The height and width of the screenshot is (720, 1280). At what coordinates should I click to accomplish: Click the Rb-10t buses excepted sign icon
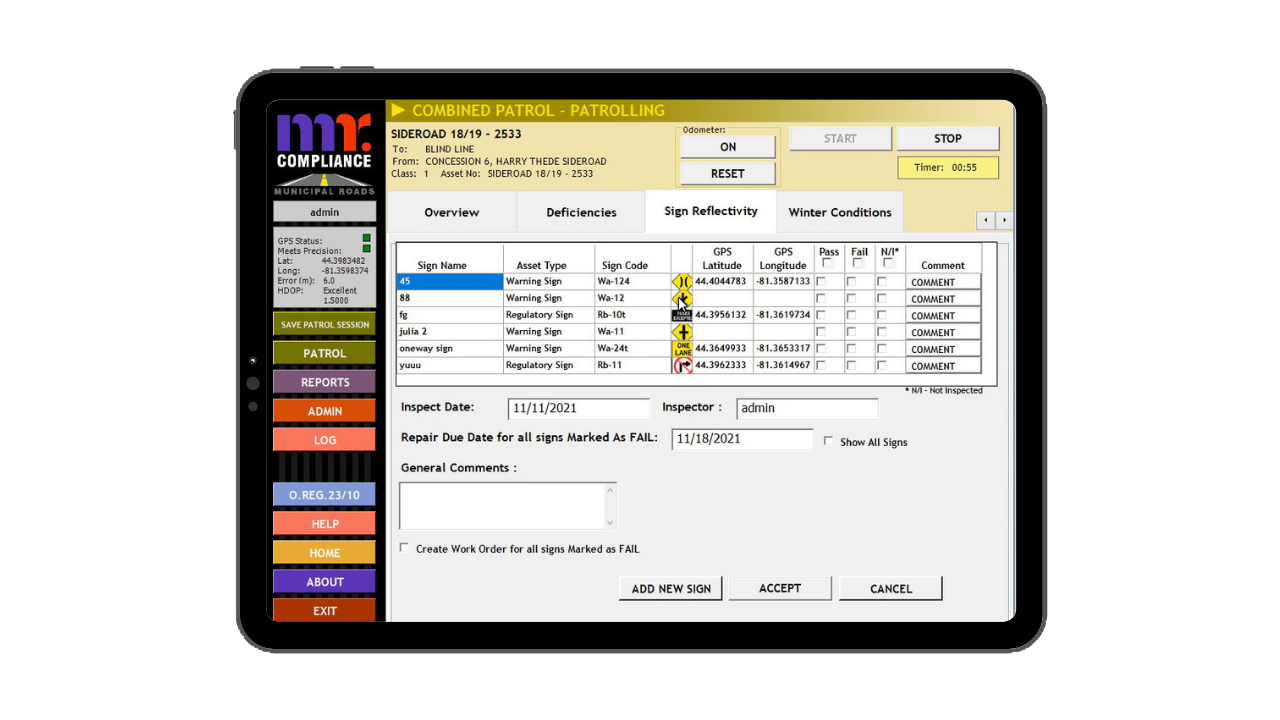tap(682, 315)
